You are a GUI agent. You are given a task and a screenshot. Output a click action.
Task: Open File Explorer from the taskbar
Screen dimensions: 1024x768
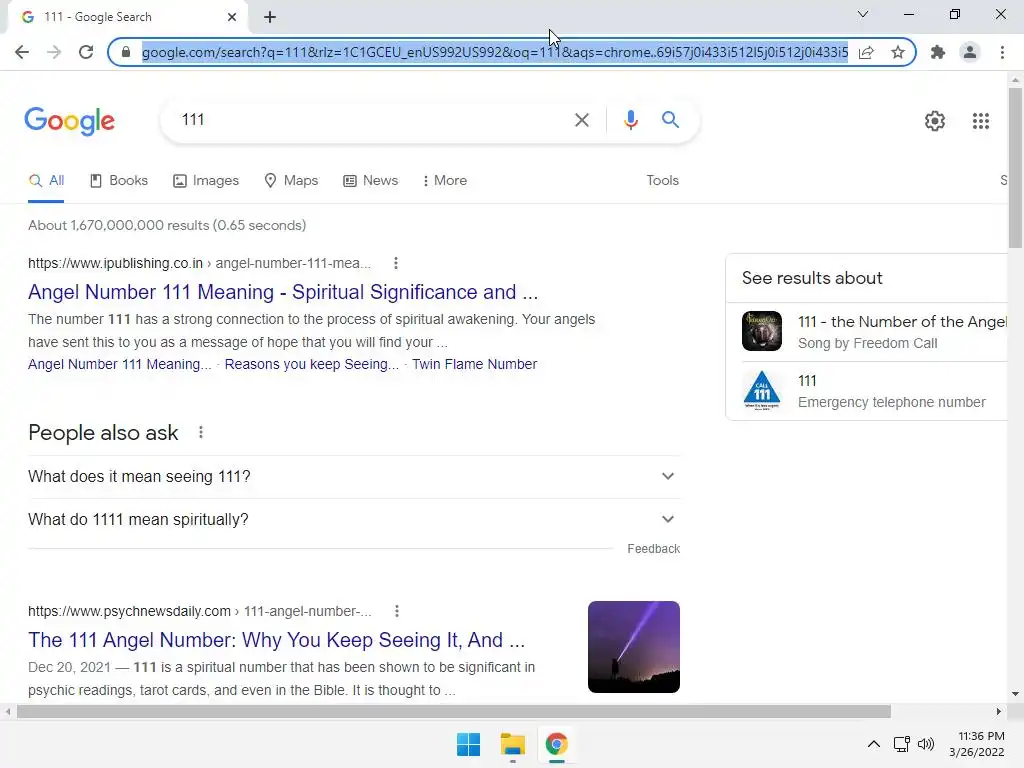(x=513, y=744)
